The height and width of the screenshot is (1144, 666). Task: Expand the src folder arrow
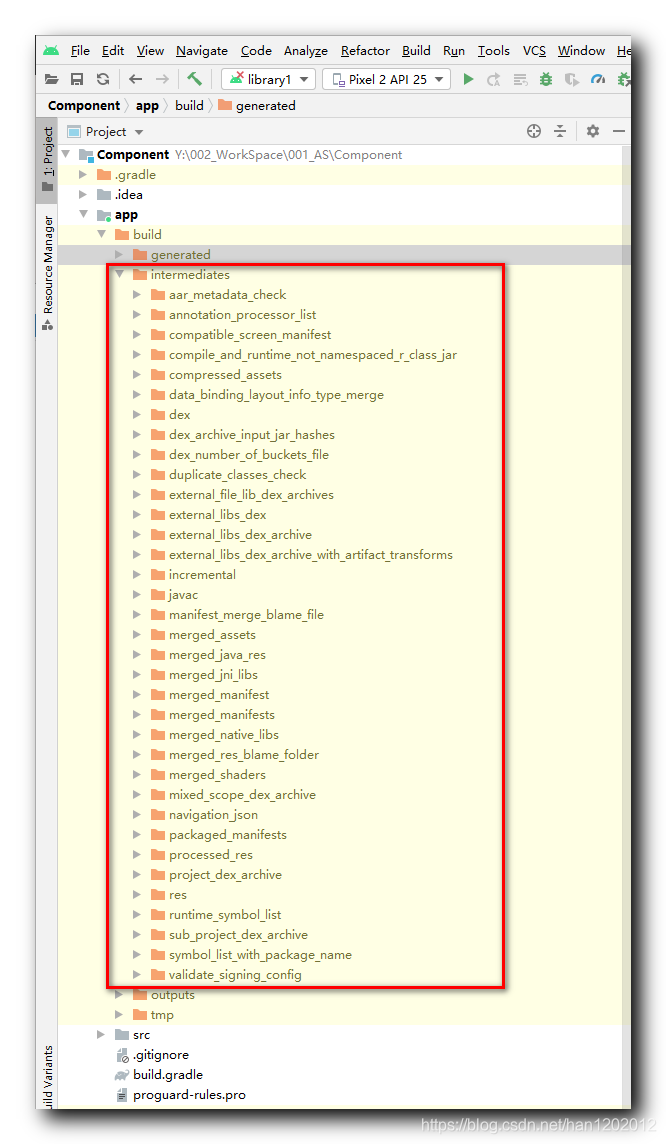[x=101, y=1035]
